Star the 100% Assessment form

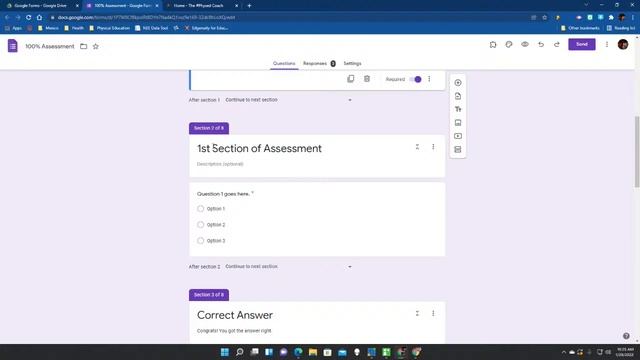pyautogui.click(x=96, y=46)
